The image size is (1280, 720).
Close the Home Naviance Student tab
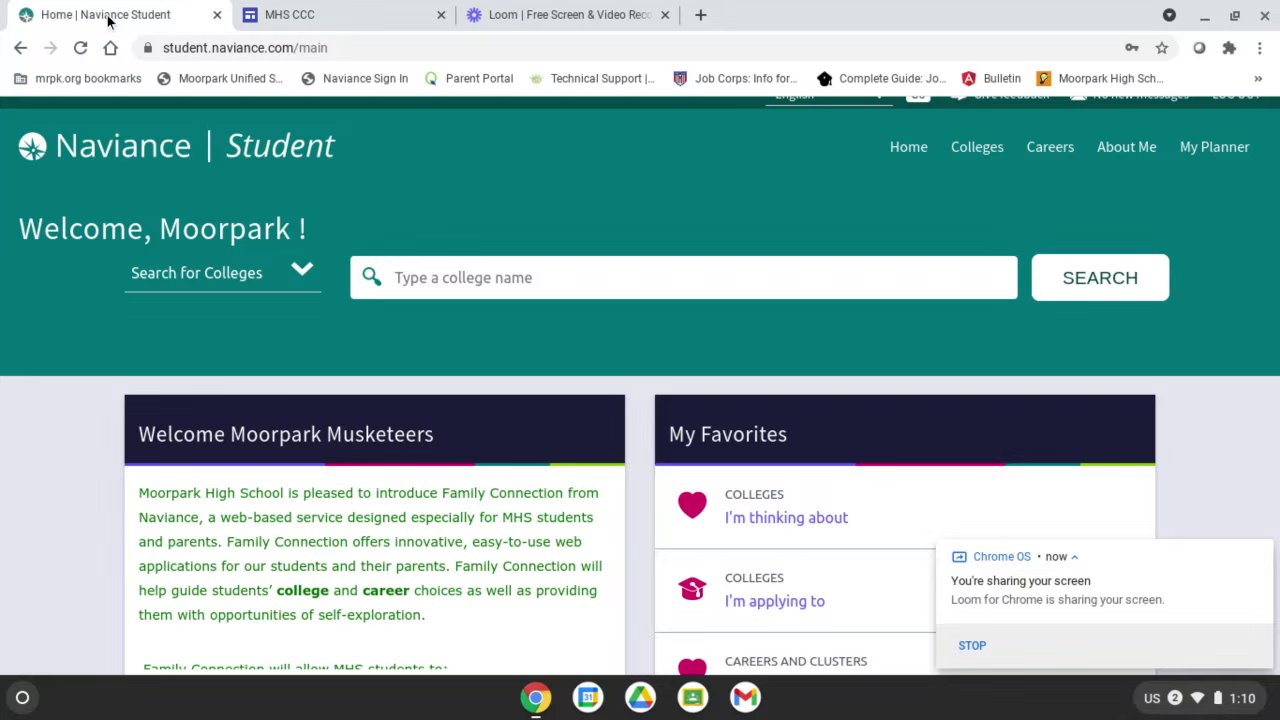pyautogui.click(x=217, y=15)
